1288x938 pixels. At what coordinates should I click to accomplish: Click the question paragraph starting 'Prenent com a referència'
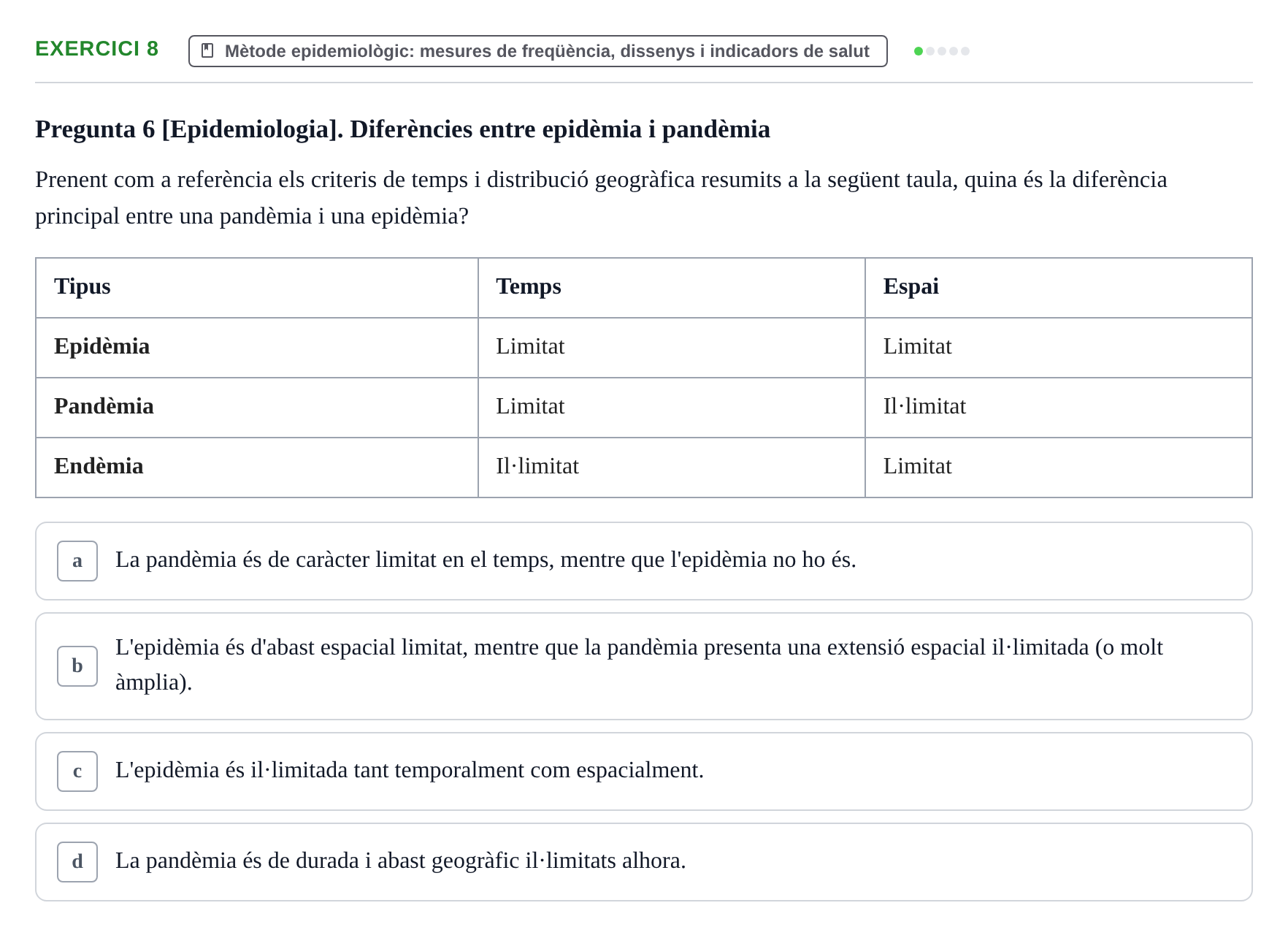click(601, 198)
